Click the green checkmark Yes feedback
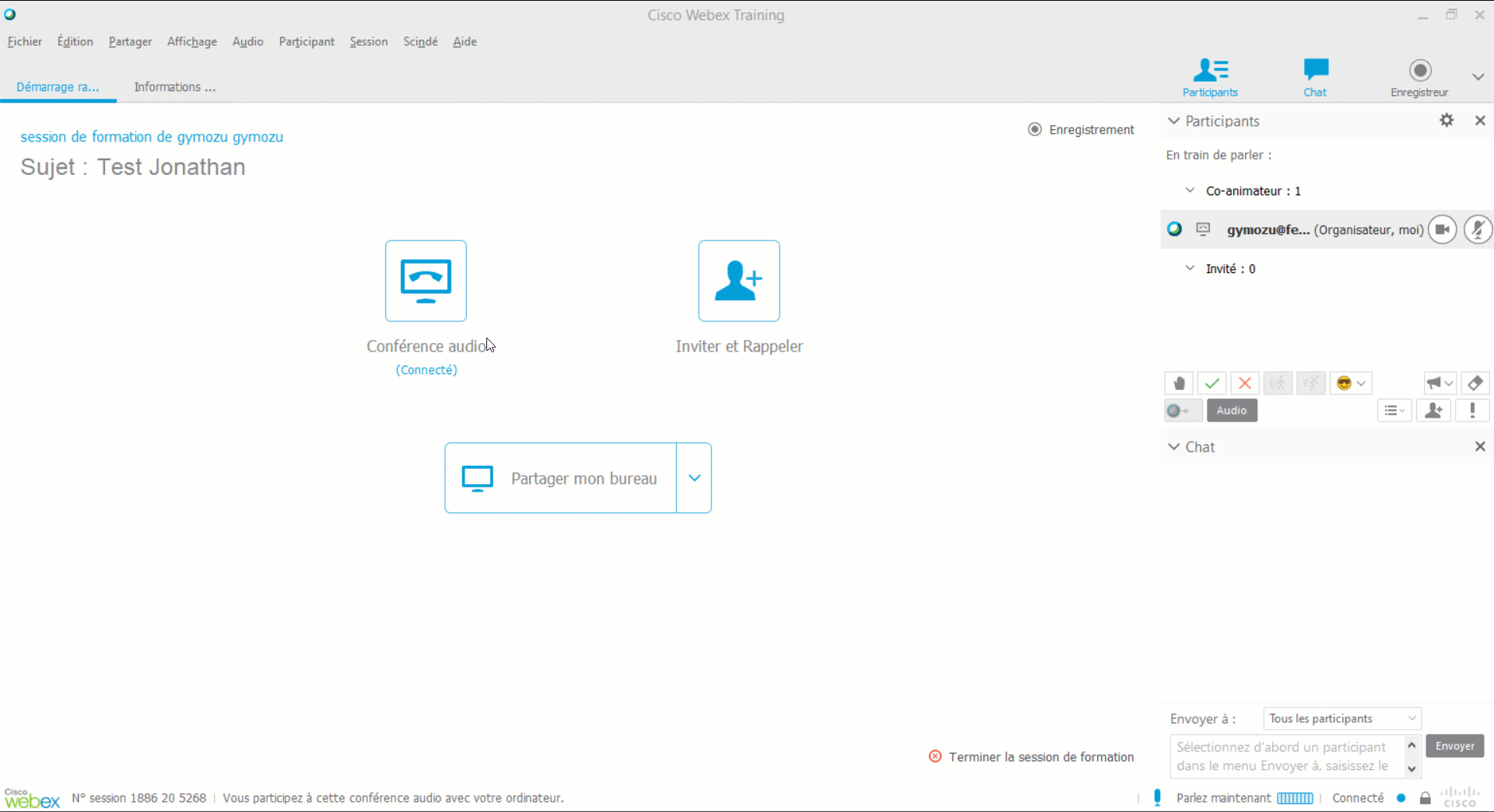The image size is (1494, 812). [x=1212, y=383]
